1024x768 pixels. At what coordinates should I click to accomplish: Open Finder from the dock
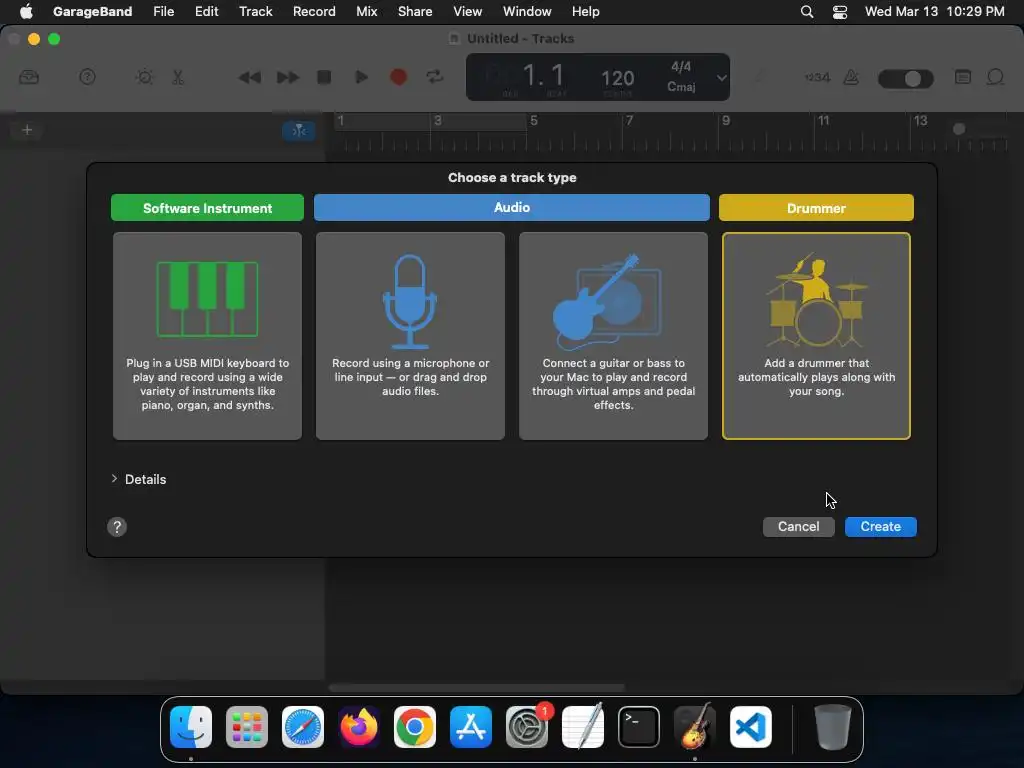(191, 727)
